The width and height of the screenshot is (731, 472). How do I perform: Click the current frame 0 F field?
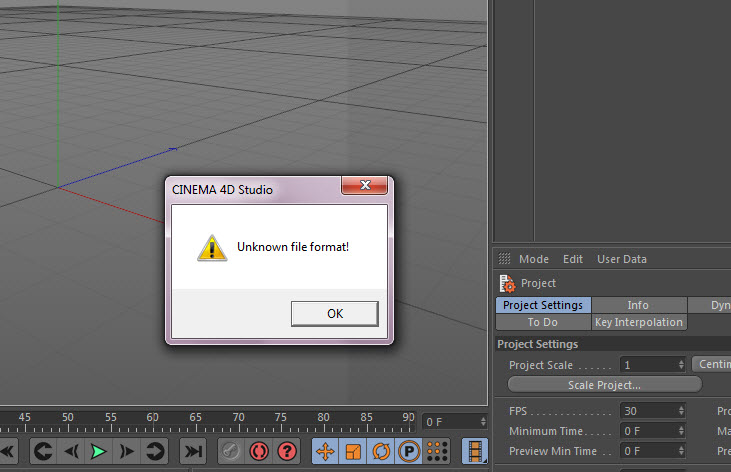pyautogui.click(x=451, y=422)
